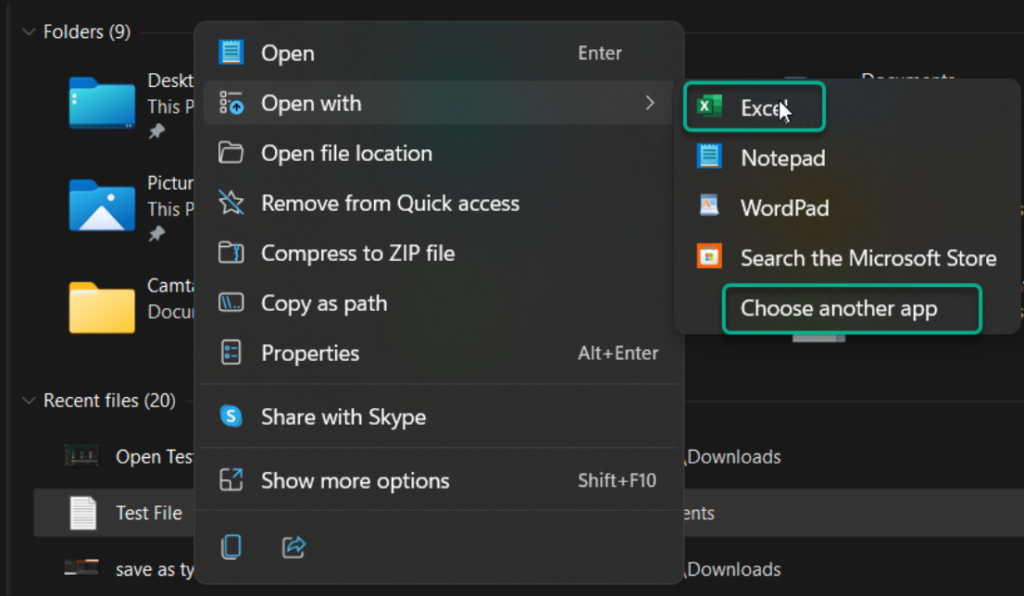Image resolution: width=1024 pixels, height=596 pixels.
Task: Select the Microsoft Store icon
Action: (710, 257)
